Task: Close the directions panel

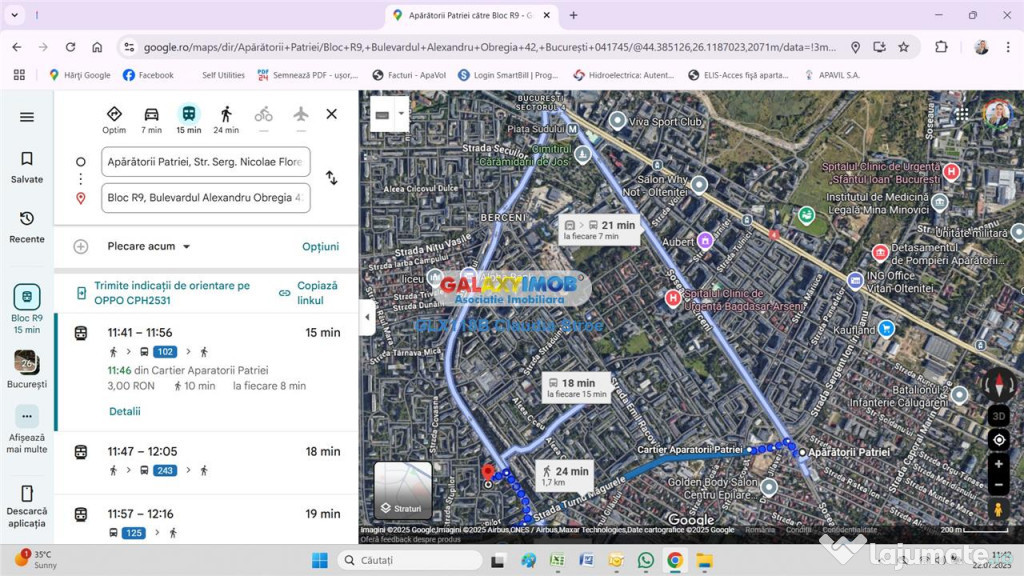Action: point(332,114)
